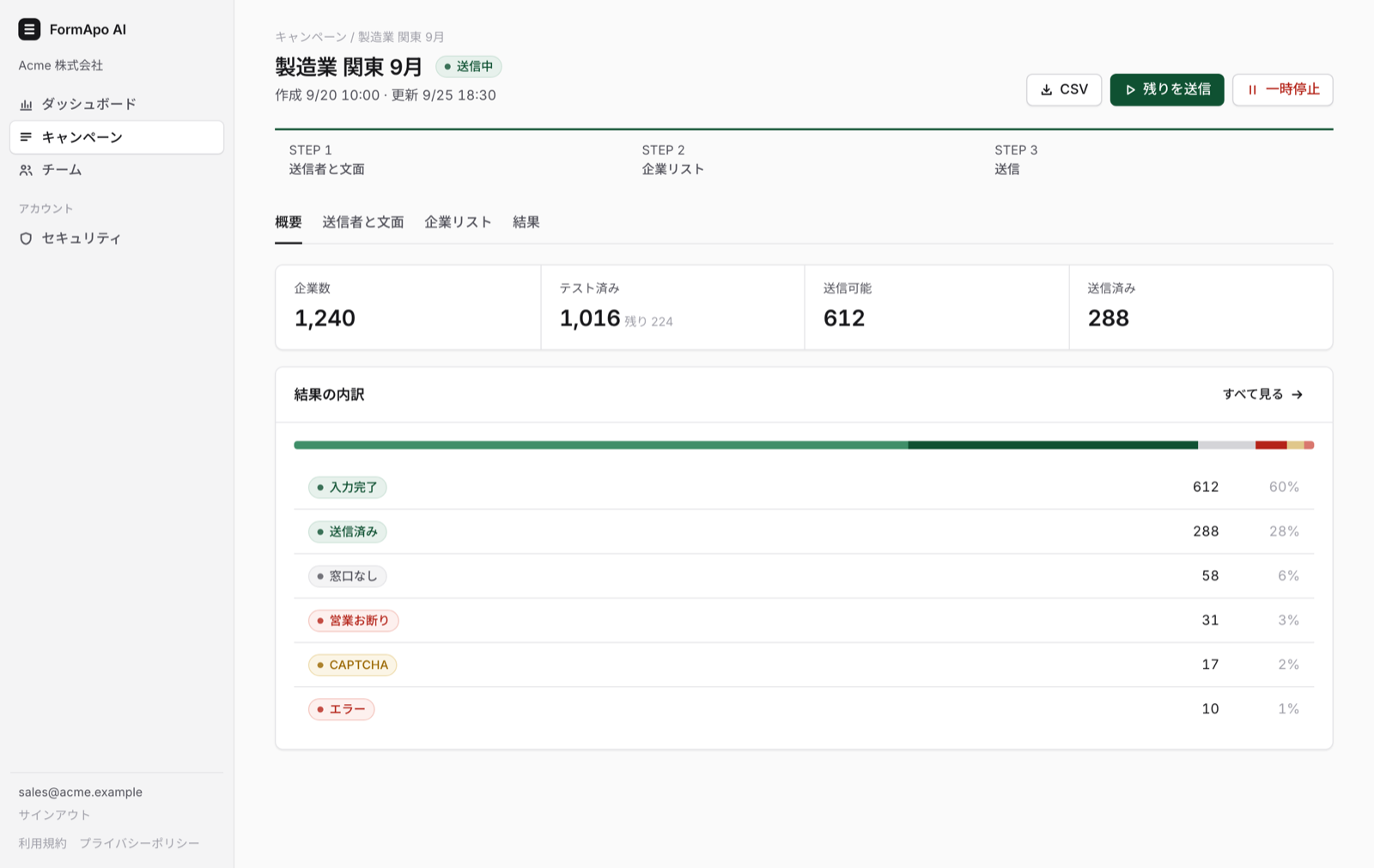The image size is (1374, 868).
Task: Open ダッシュボード in the sidebar
Action: click(117, 104)
